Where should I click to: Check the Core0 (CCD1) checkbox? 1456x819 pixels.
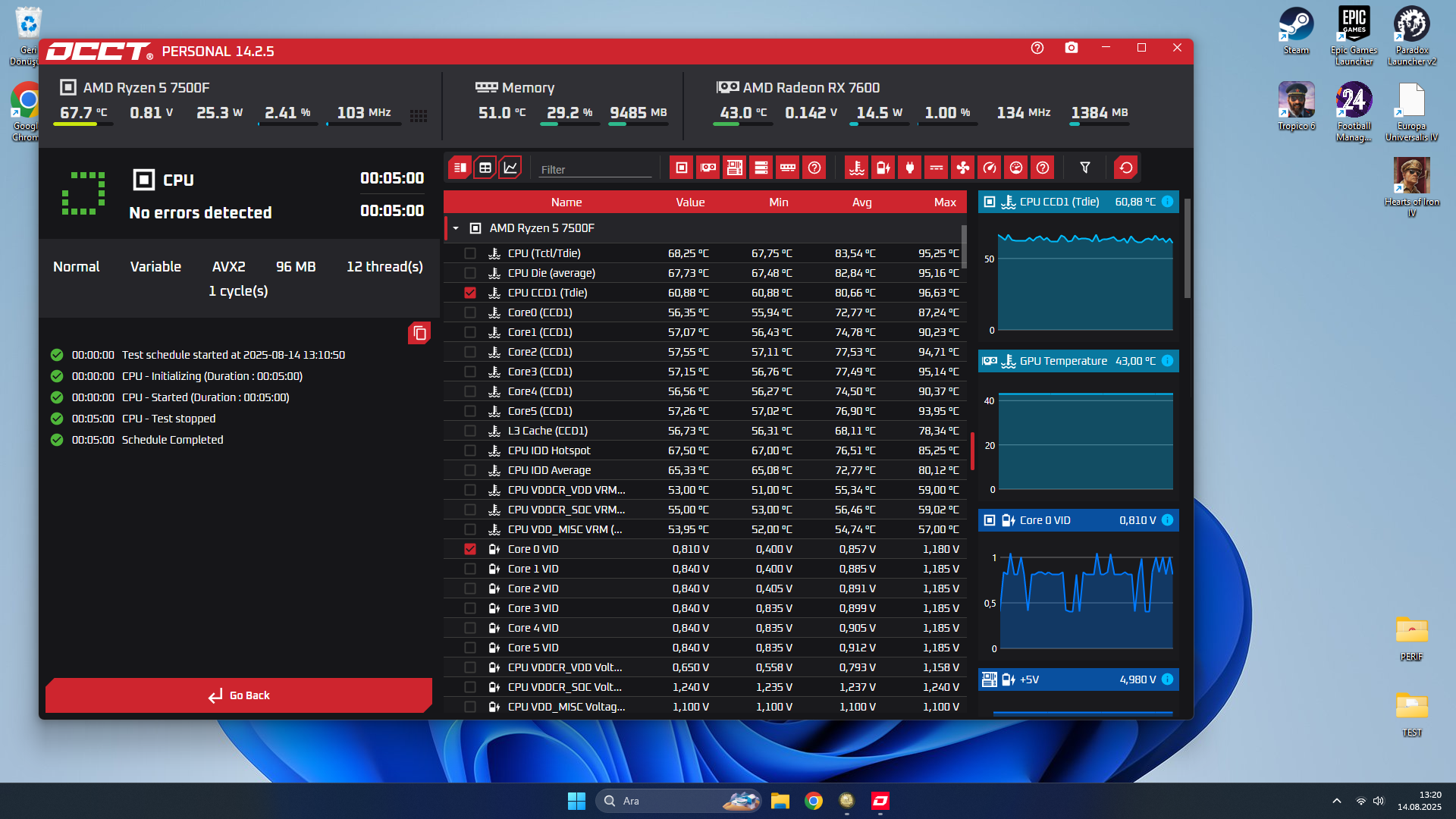[470, 312]
